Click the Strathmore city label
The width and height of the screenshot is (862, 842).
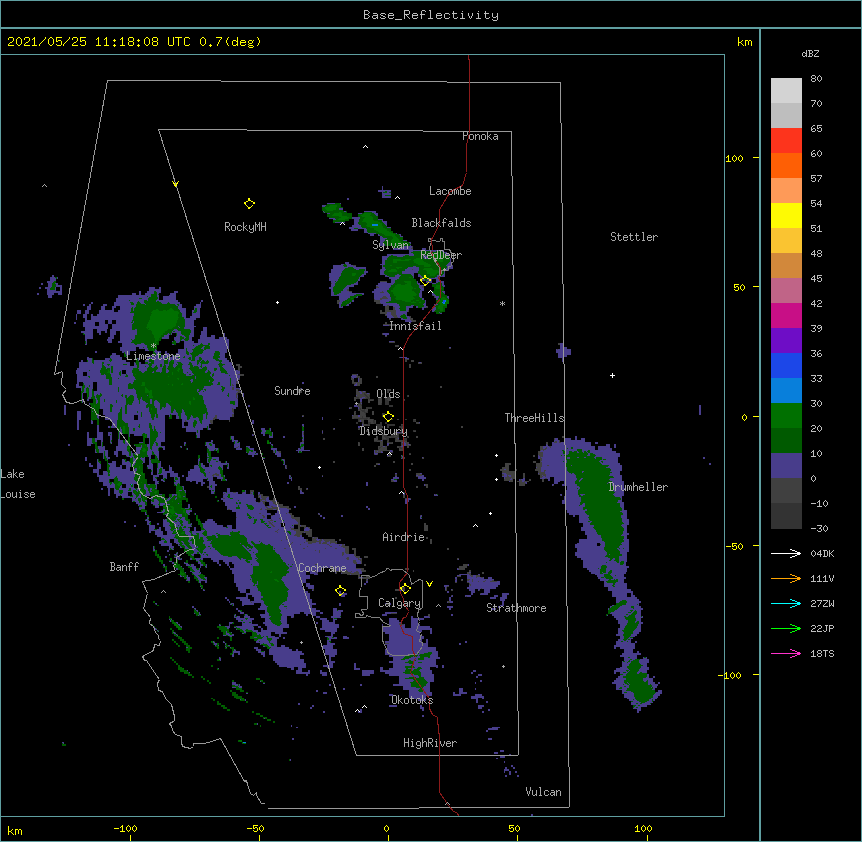click(x=516, y=608)
